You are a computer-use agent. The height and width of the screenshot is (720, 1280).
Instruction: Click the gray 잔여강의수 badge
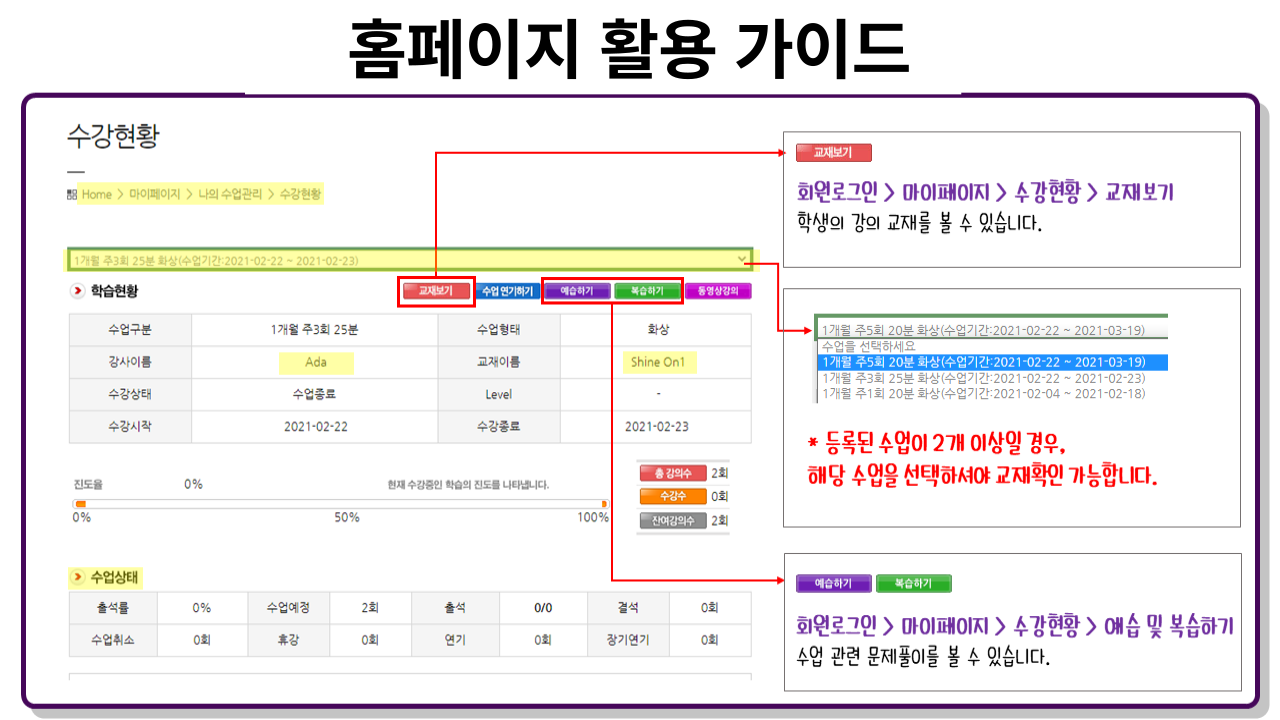pyautogui.click(x=673, y=520)
